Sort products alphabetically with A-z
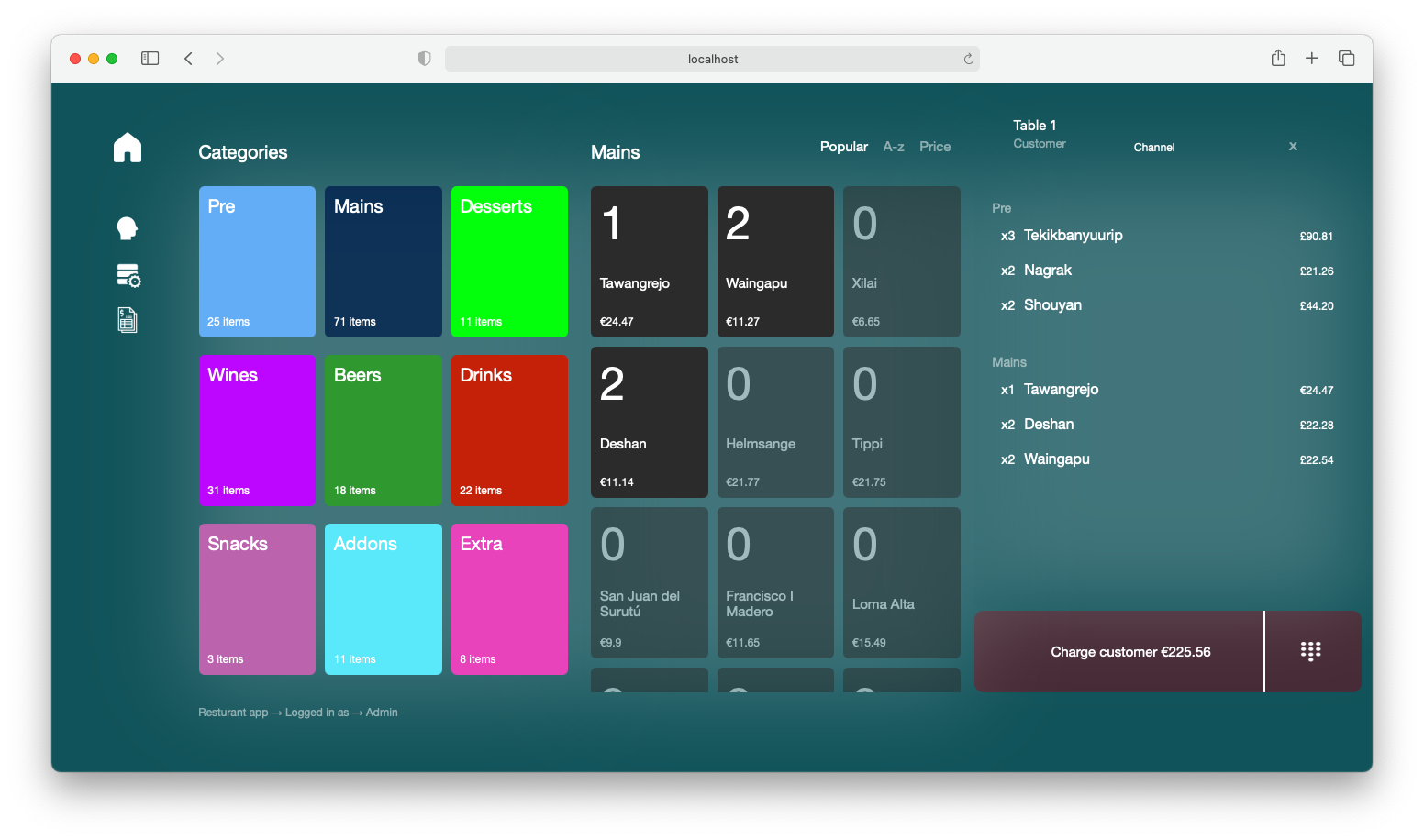The image size is (1424, 840). coord(893,146)
